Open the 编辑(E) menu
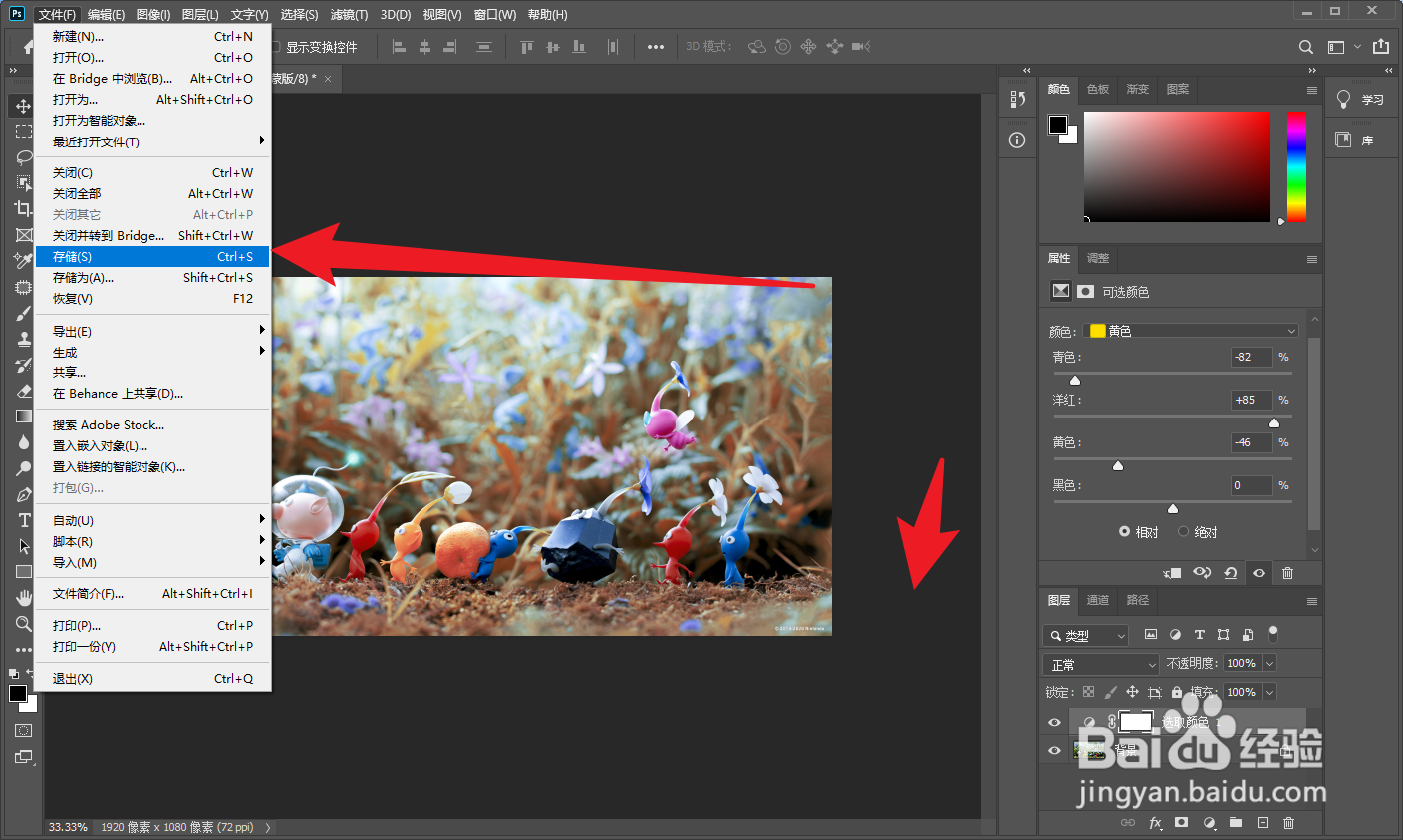 pos(106,14)
